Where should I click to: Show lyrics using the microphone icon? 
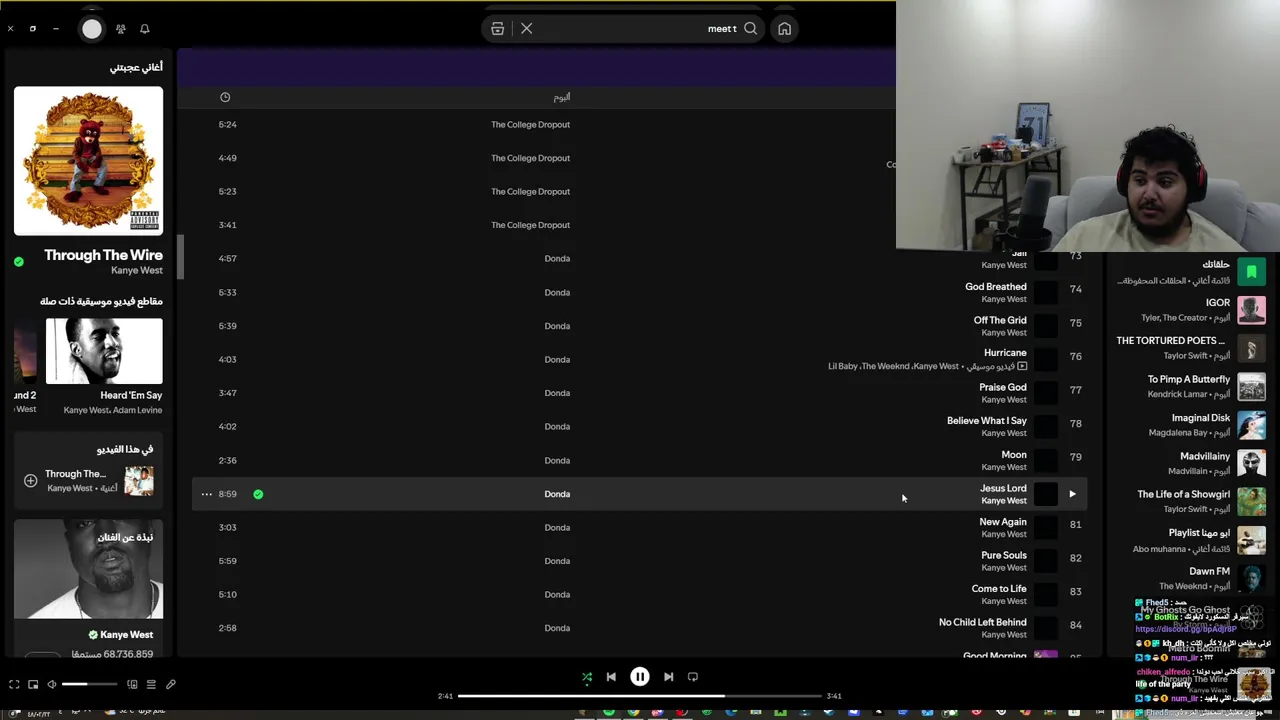click(171, 685)
